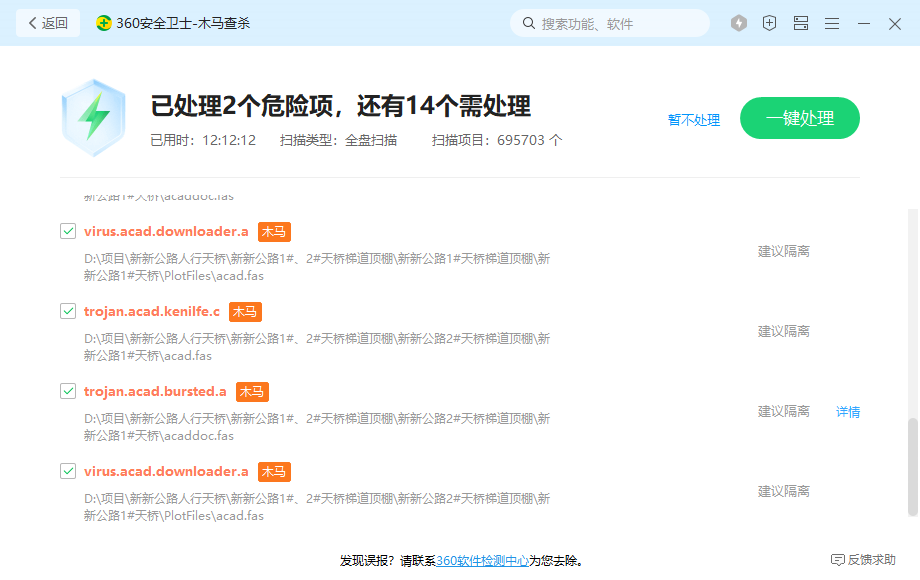Click the trojan.acad.bursted.a threat name
Viewport: 920px width, 580px height.
point(155,392)
